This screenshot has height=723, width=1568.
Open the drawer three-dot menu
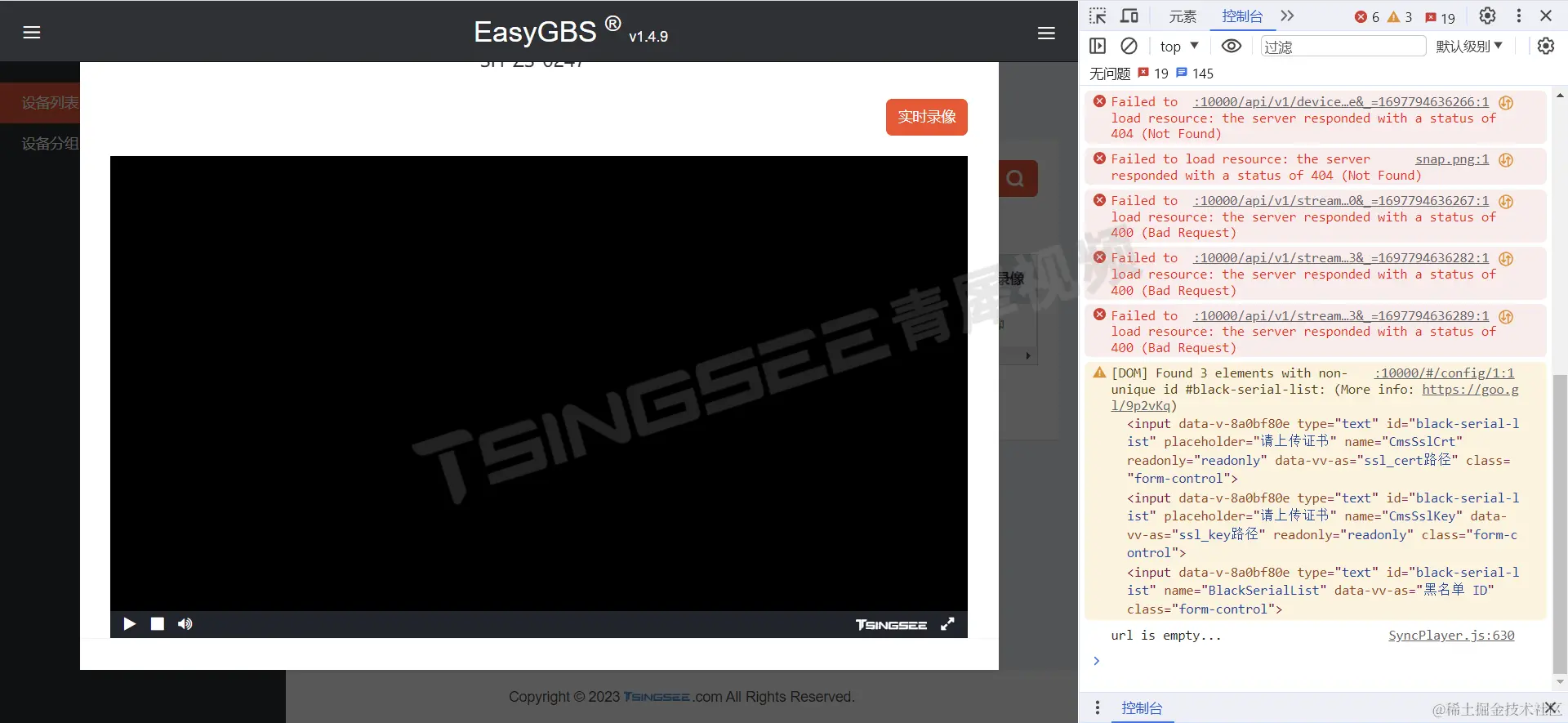(1098, 708)
